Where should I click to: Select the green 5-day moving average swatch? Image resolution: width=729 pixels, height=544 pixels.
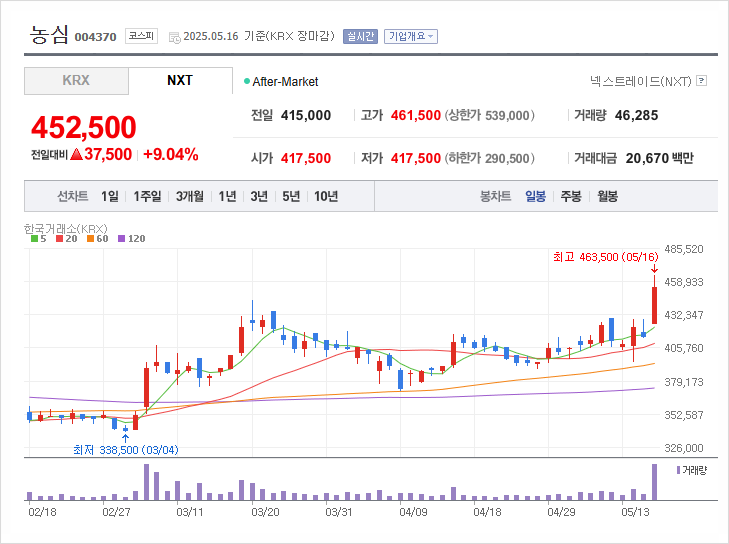point(34,239)
